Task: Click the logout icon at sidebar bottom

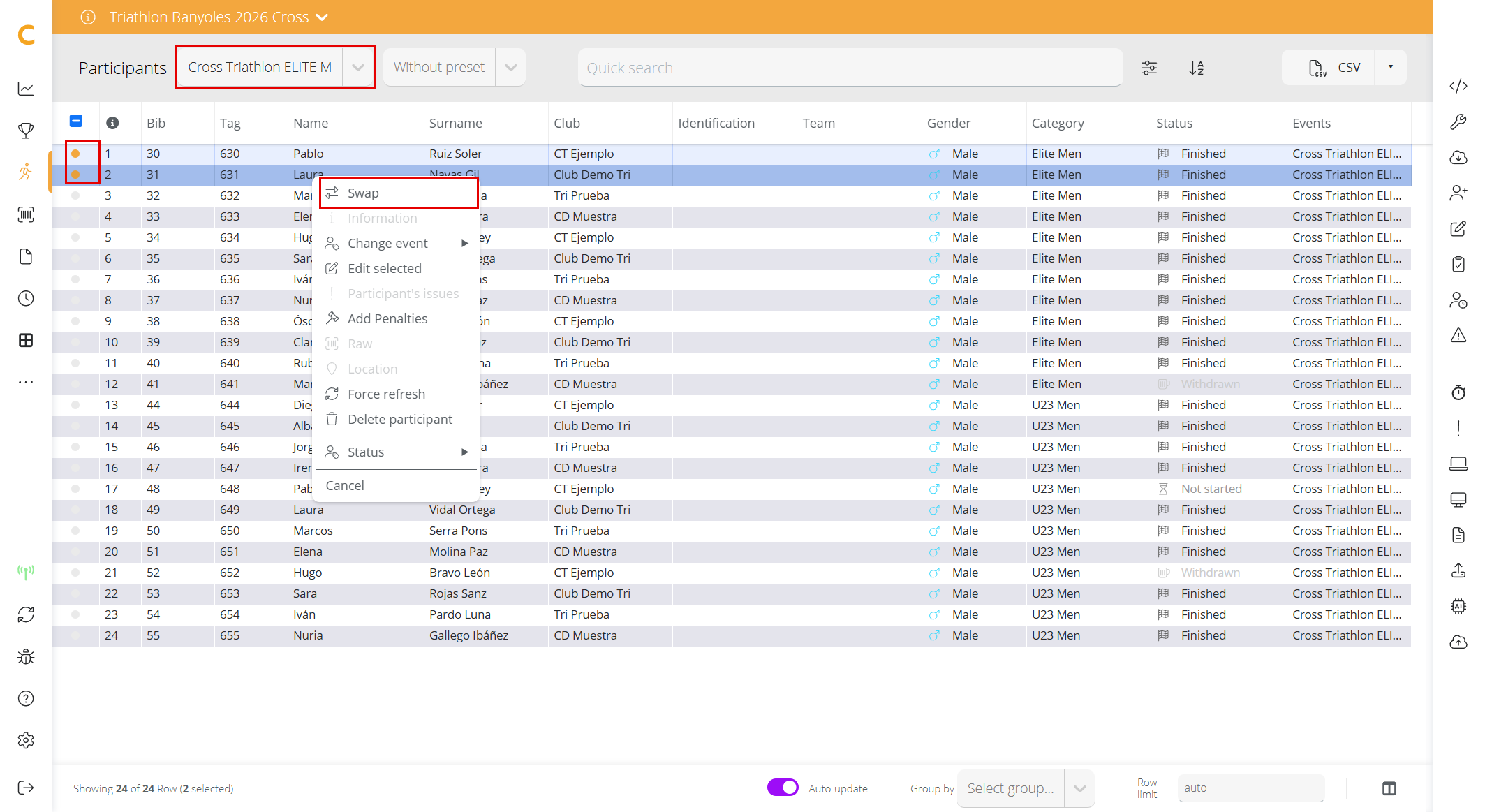Action: point(26,788)
